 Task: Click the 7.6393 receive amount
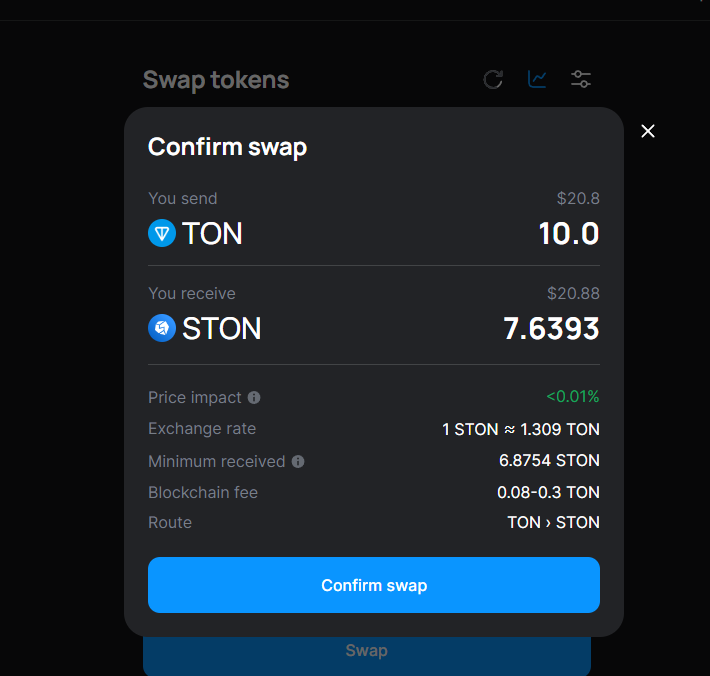551,328
